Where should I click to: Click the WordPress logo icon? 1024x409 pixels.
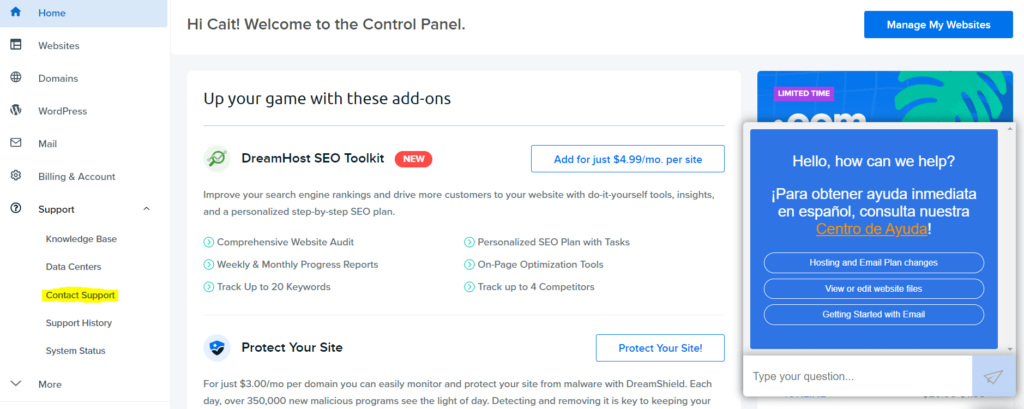(16, 110)
